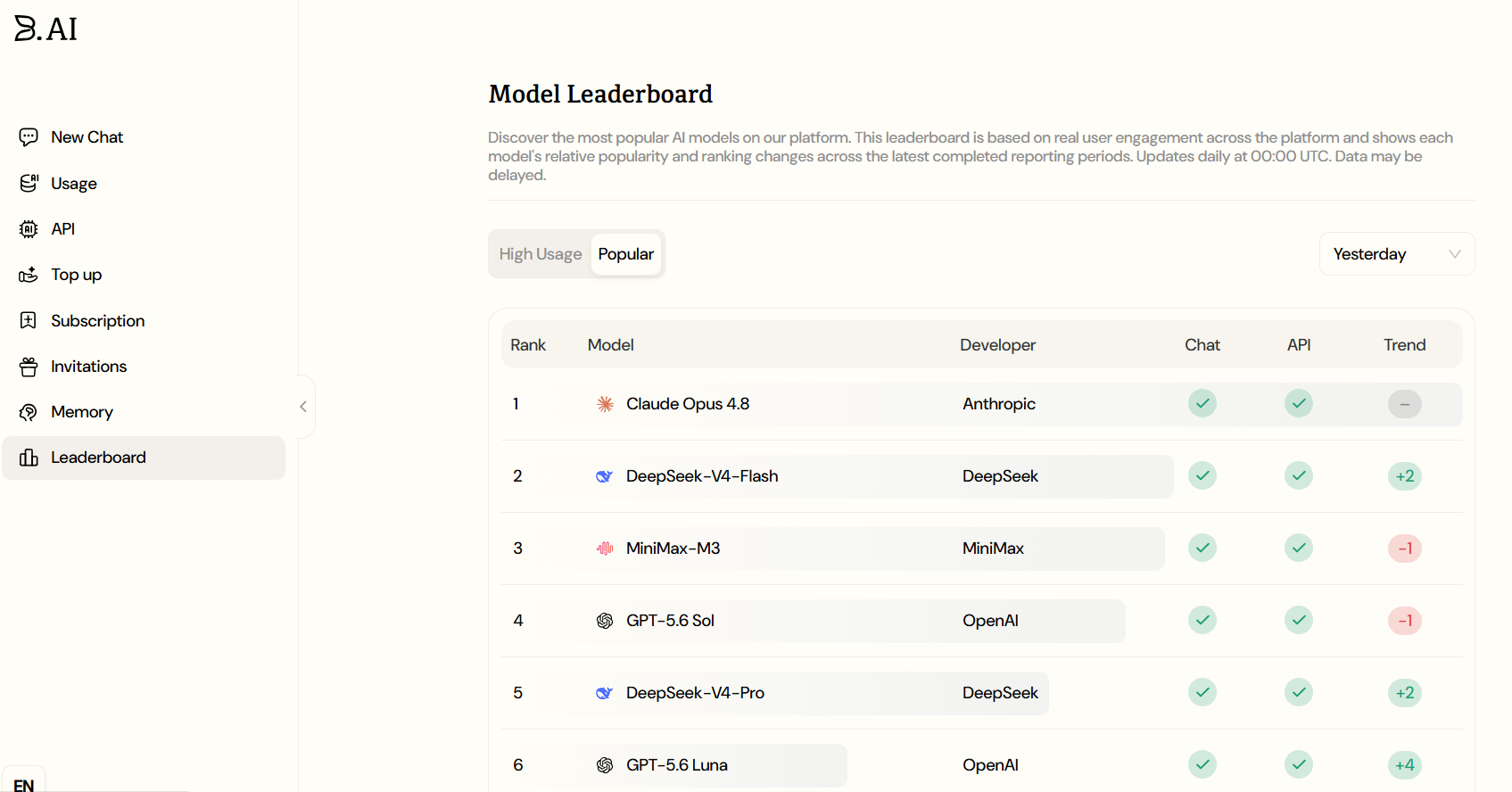Click API checkmark for DeepSeek-V4-Flash
The width and height of the screenshot is (1512, 792).
1299,475
